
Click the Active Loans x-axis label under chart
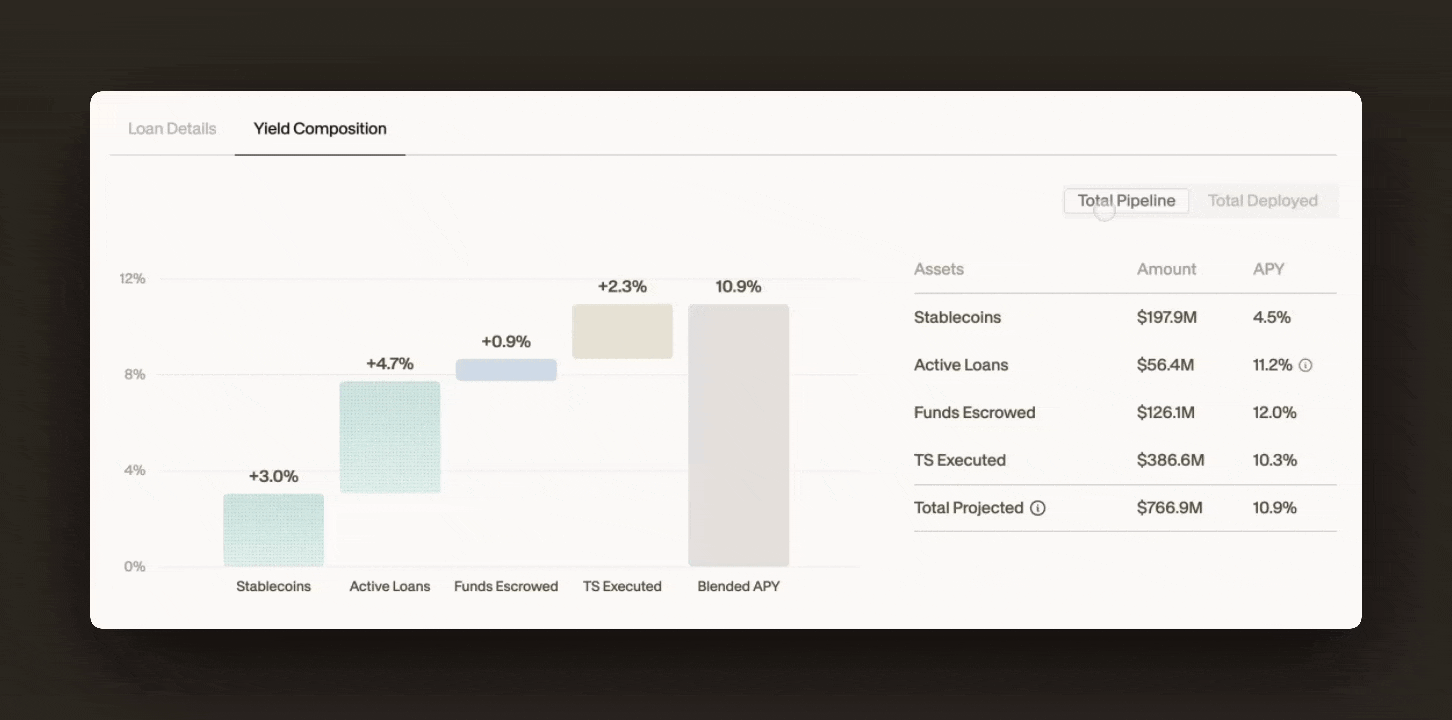coord(390,587)
